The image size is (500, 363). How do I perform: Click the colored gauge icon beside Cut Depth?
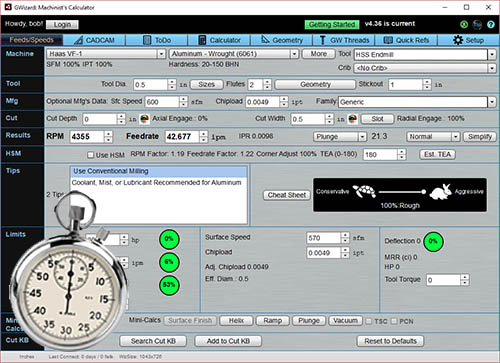tap(144, 119)
